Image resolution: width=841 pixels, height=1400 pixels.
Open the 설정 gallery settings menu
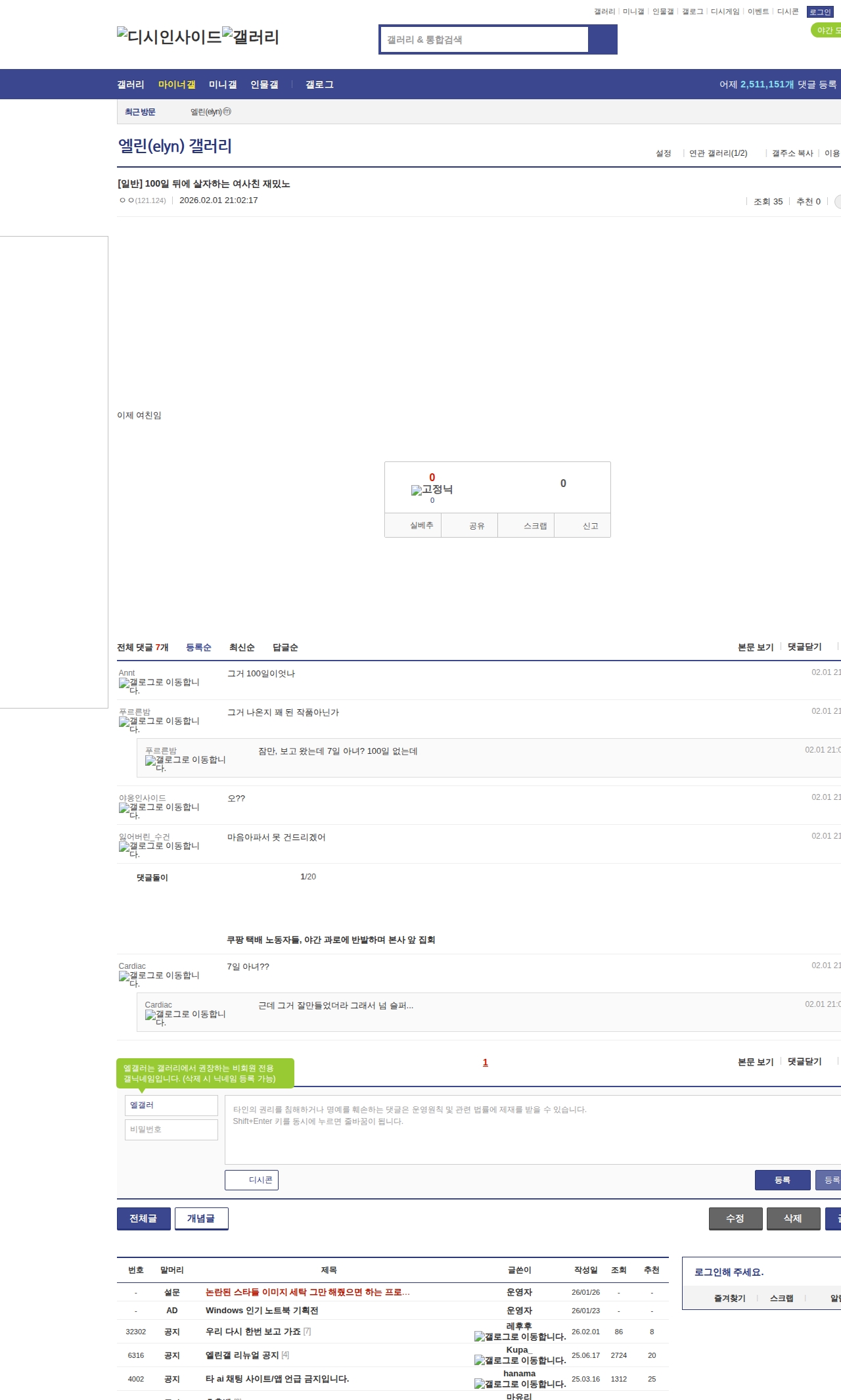(x=663, y=153)
